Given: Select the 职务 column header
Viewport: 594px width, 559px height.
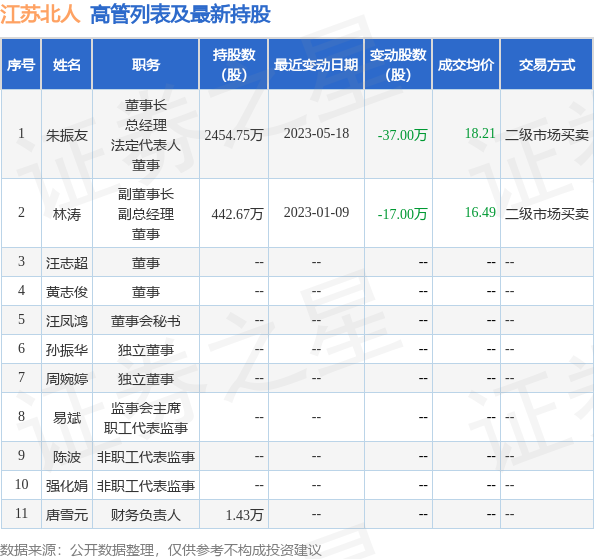Looking at the screenshot, I should (x=146, y=65).
